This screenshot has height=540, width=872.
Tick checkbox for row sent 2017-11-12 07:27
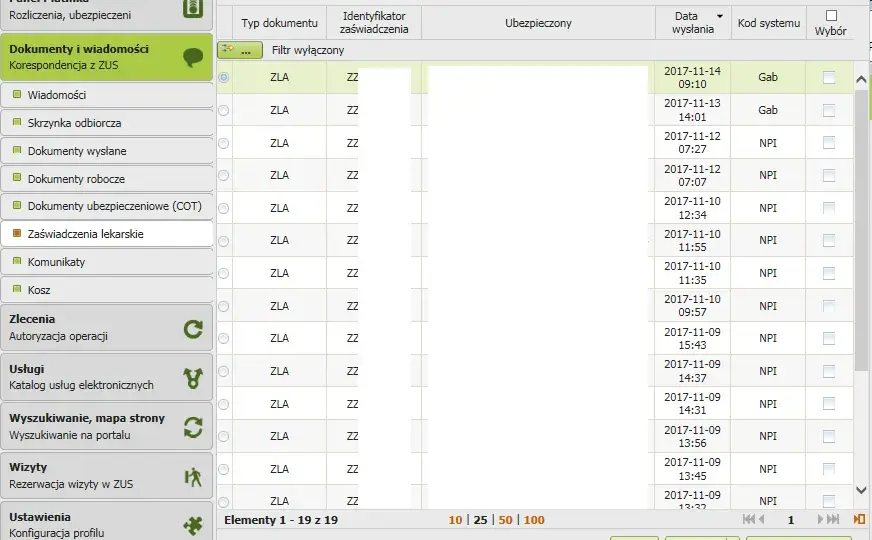point(829,143)
